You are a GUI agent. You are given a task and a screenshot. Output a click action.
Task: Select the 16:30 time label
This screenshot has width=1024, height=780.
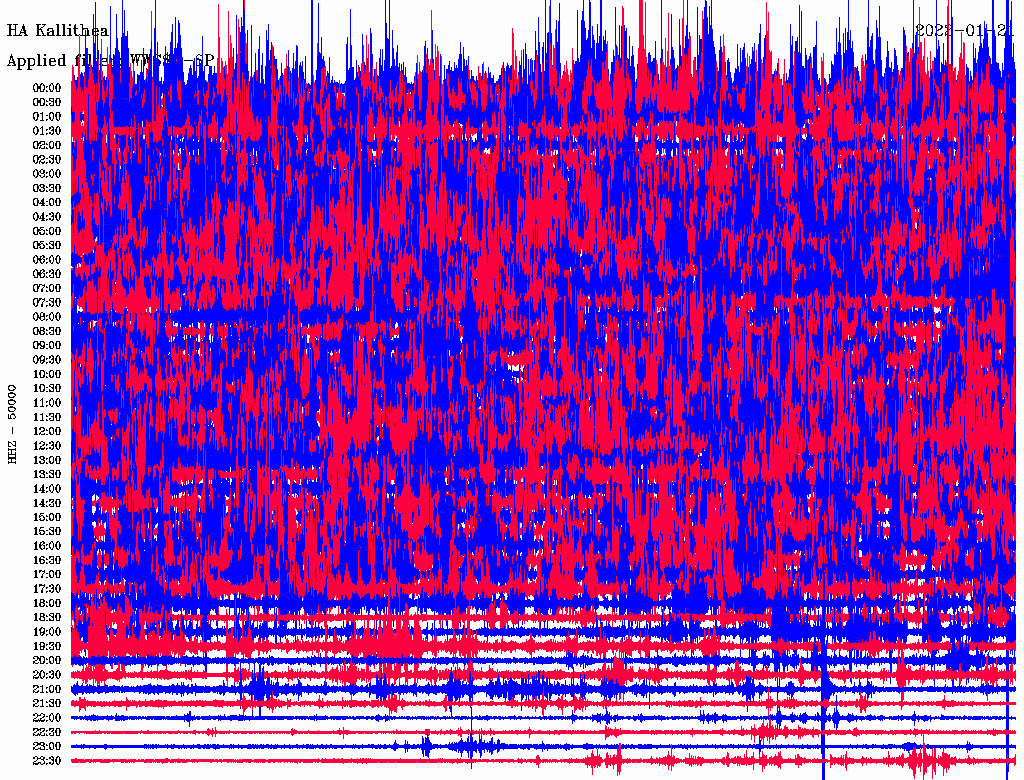pyautogui.click(x=47, y=561)
